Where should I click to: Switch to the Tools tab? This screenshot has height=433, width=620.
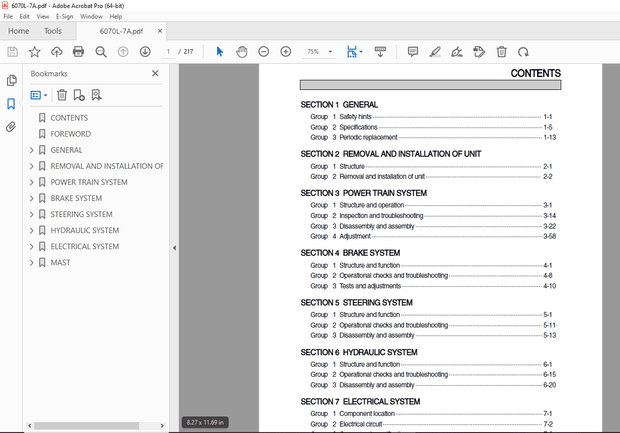[x=53, y=31]
